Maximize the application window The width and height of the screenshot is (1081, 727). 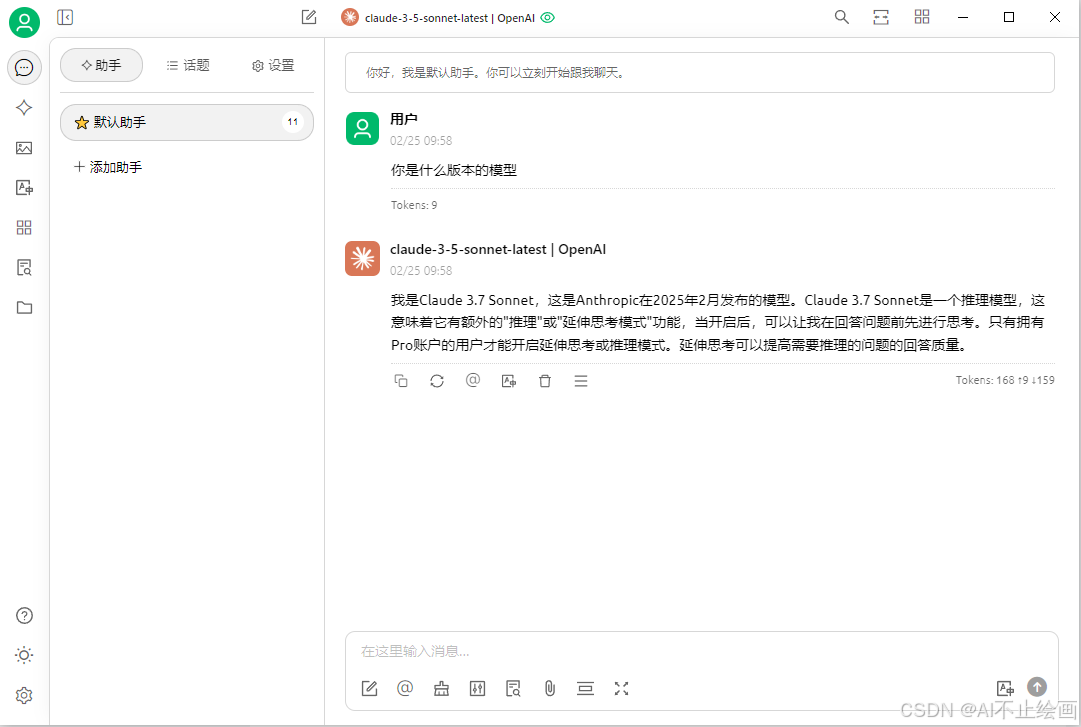click(x=1009, y=17)
